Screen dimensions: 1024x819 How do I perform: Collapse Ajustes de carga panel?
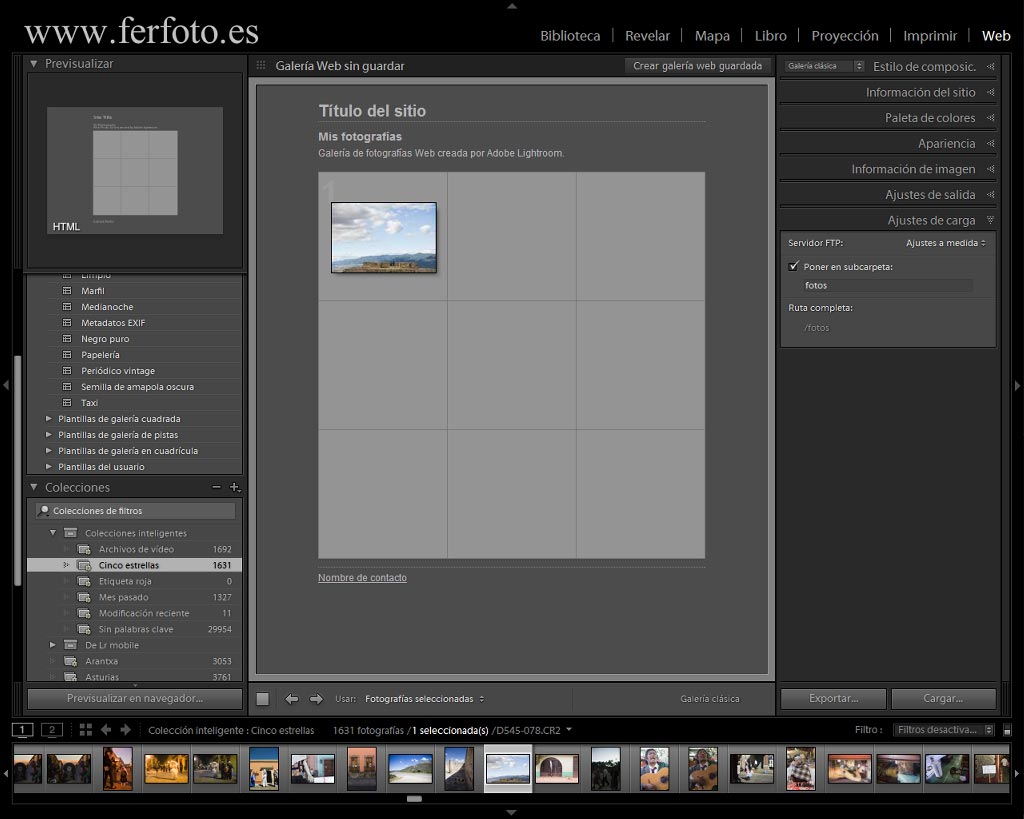[991, 220]
